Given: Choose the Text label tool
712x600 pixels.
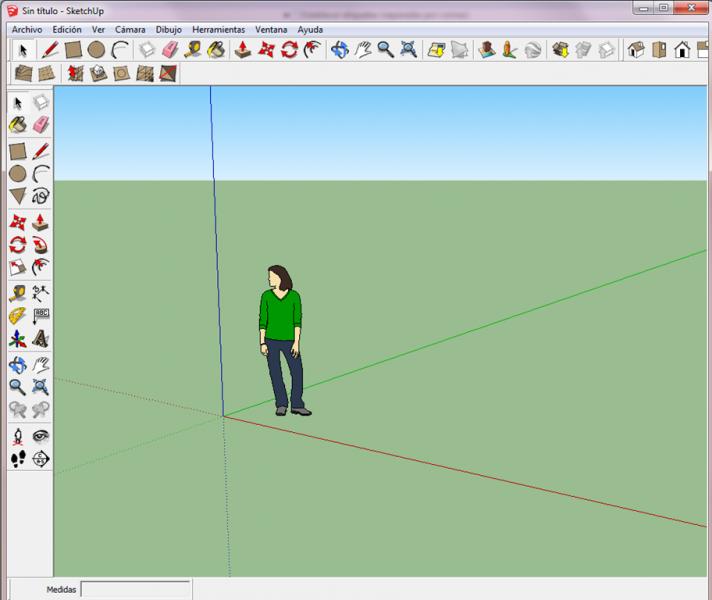Looking at the screenshot, I should coord(41,316).
